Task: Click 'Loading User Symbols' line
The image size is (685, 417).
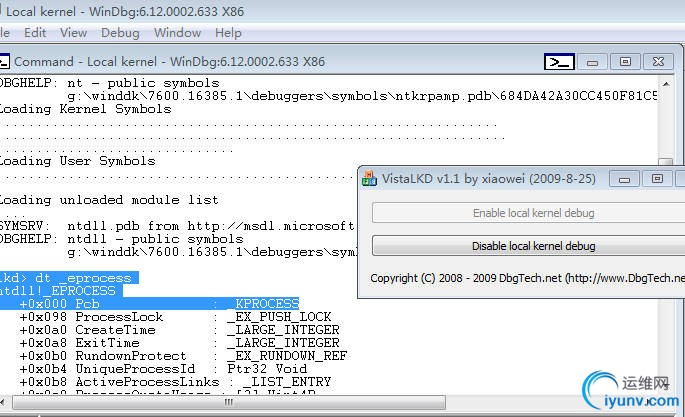Action: (77, 161)
